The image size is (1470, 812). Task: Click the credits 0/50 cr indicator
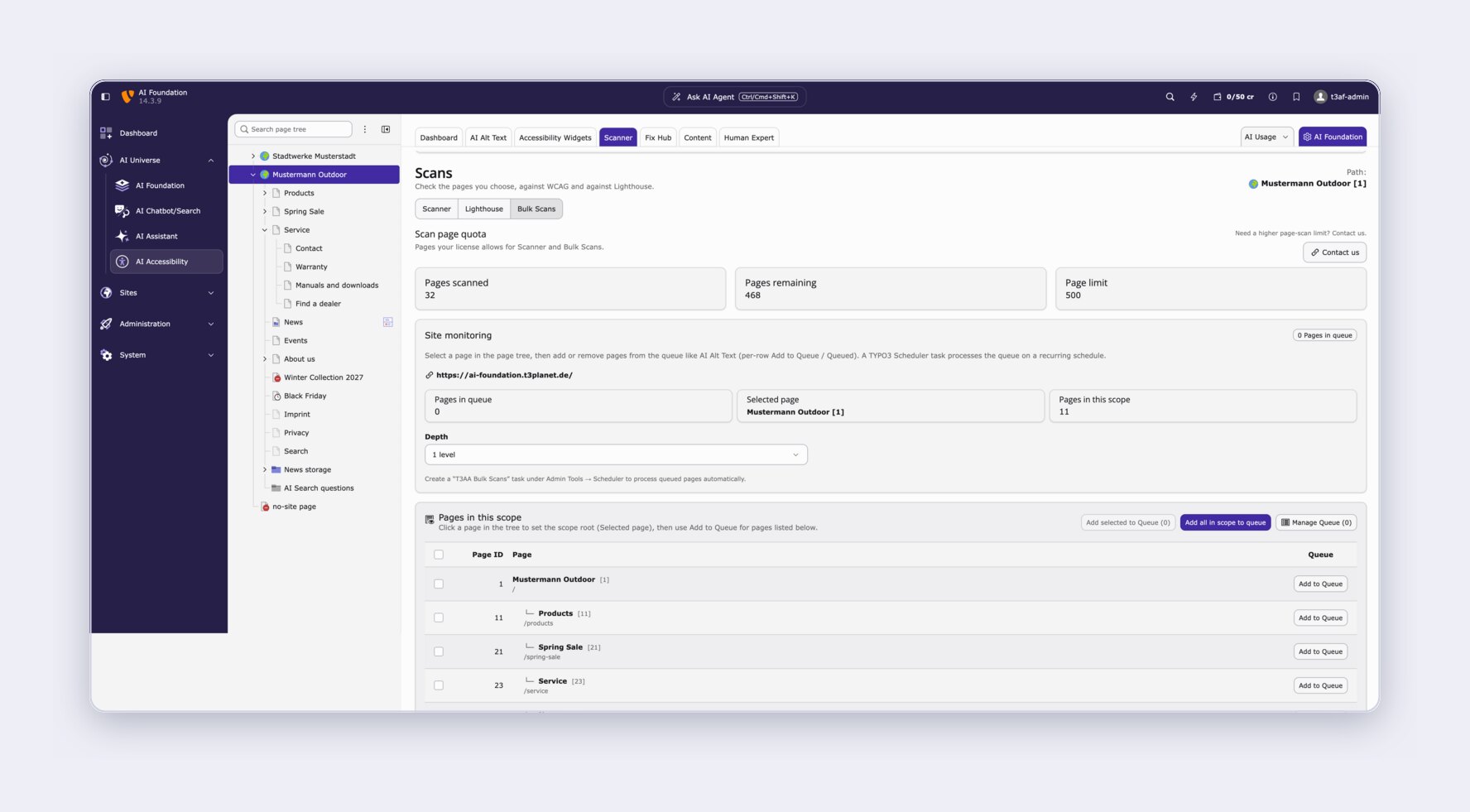tap(1233, 97)
